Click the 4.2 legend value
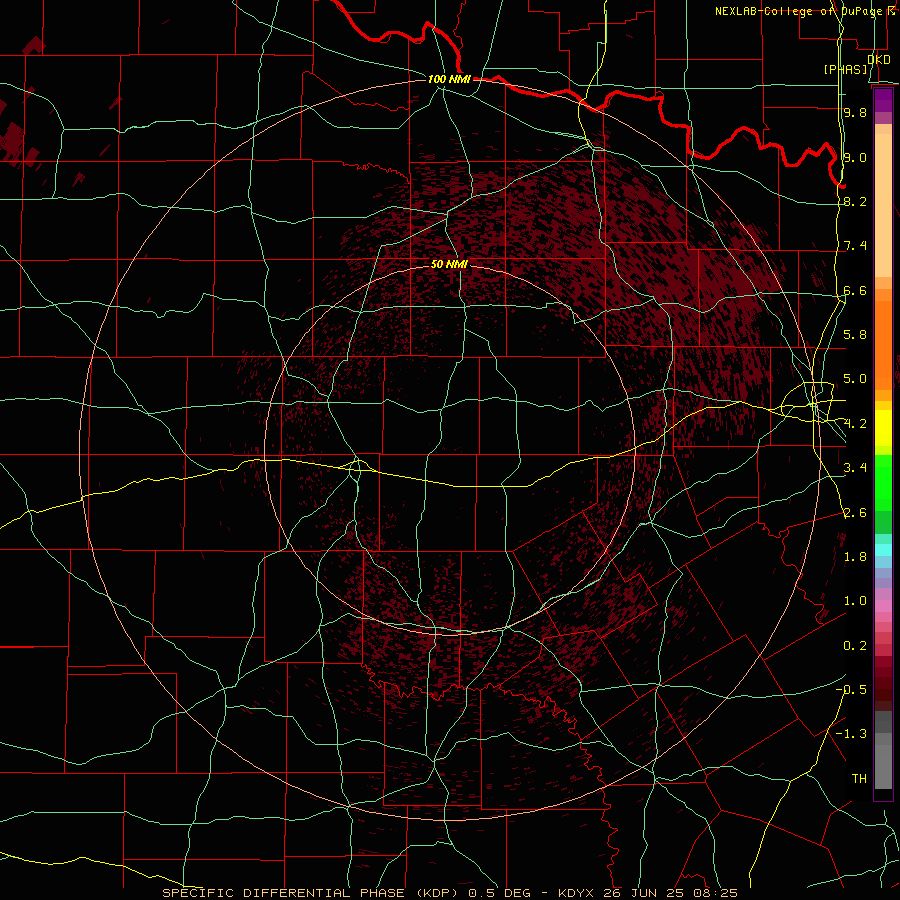This screenshot has height=900, width=900. [855, 424]
